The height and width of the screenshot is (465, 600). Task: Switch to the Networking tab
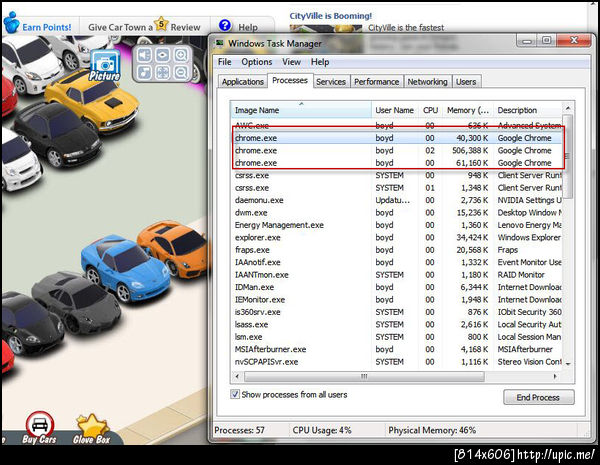(427, 82)
